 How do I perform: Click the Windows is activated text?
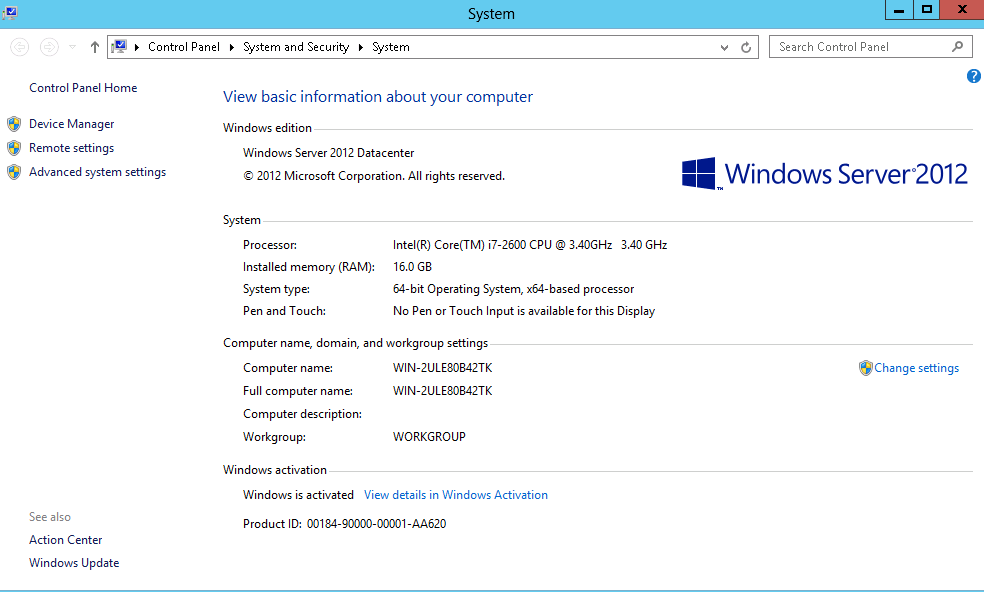click(298, 495)
